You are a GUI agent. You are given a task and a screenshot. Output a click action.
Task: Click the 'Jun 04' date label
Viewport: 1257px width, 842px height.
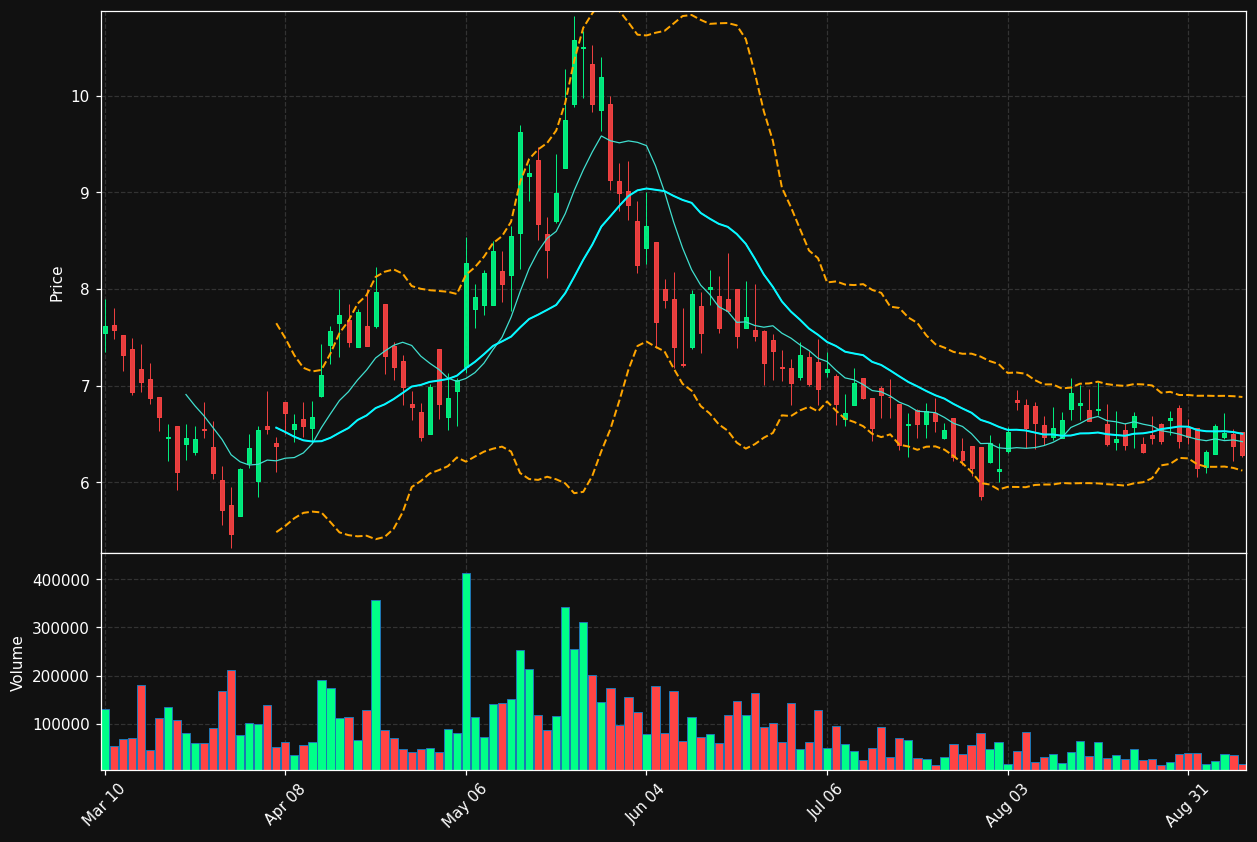click(645, 804)
